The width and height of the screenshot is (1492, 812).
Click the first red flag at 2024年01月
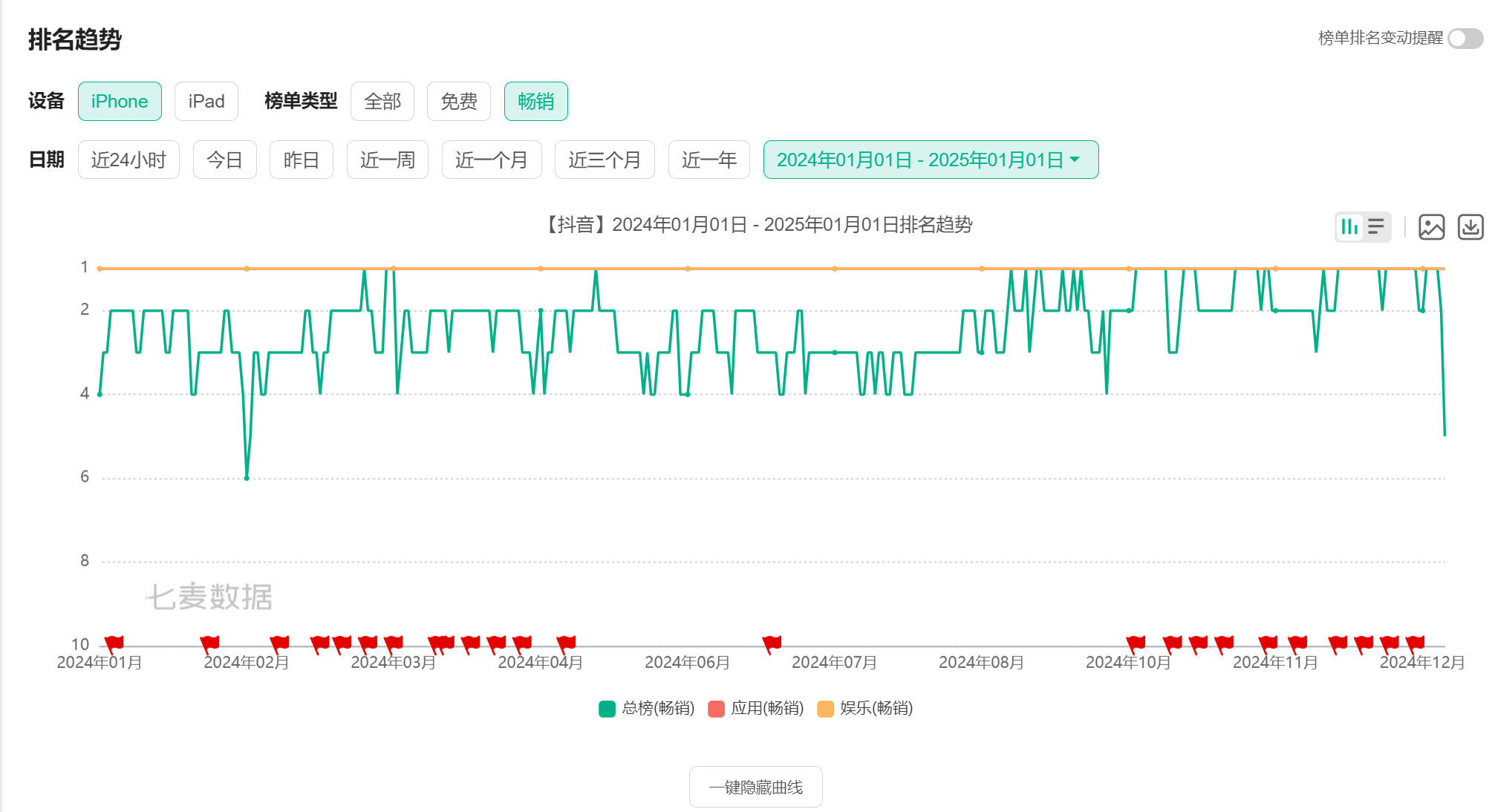pyautogui.click(x=114, y=644)
